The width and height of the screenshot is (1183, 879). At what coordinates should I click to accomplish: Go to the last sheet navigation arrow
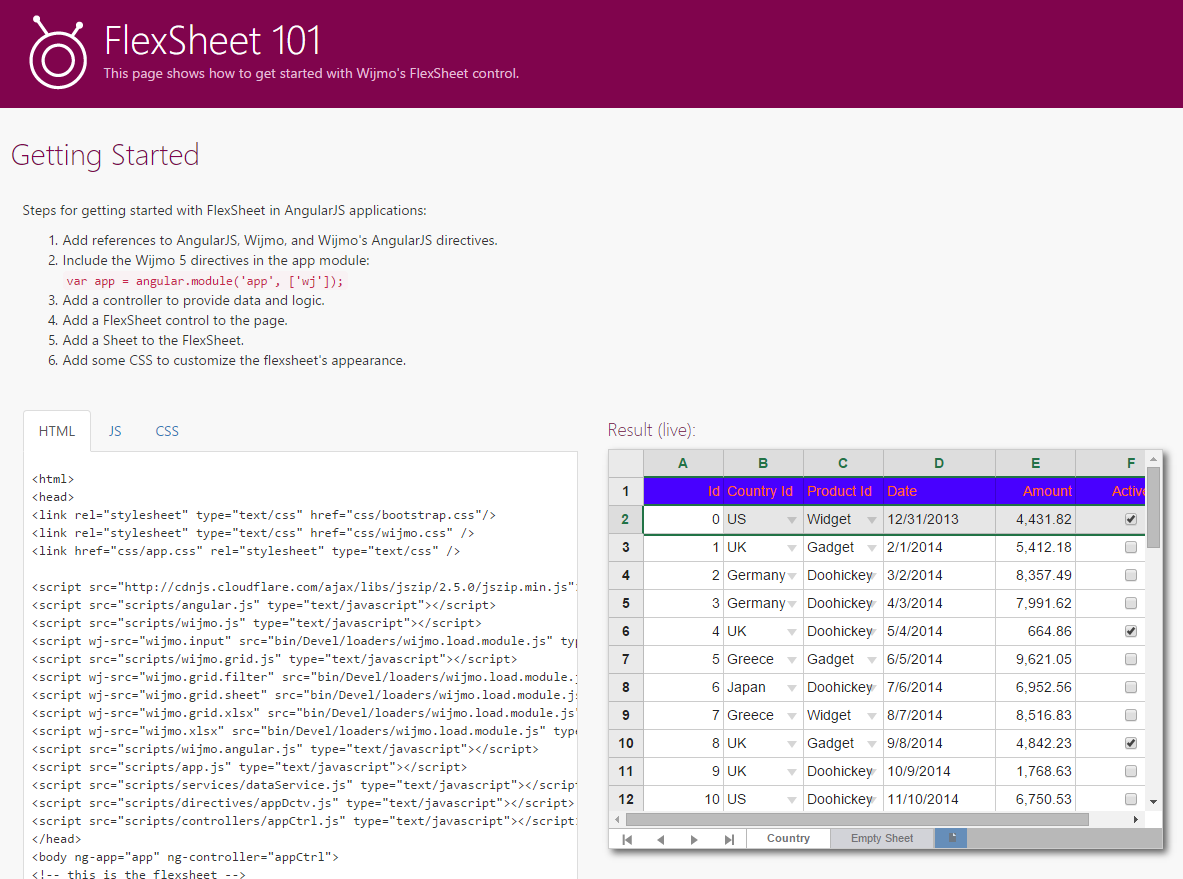point(729,839)
